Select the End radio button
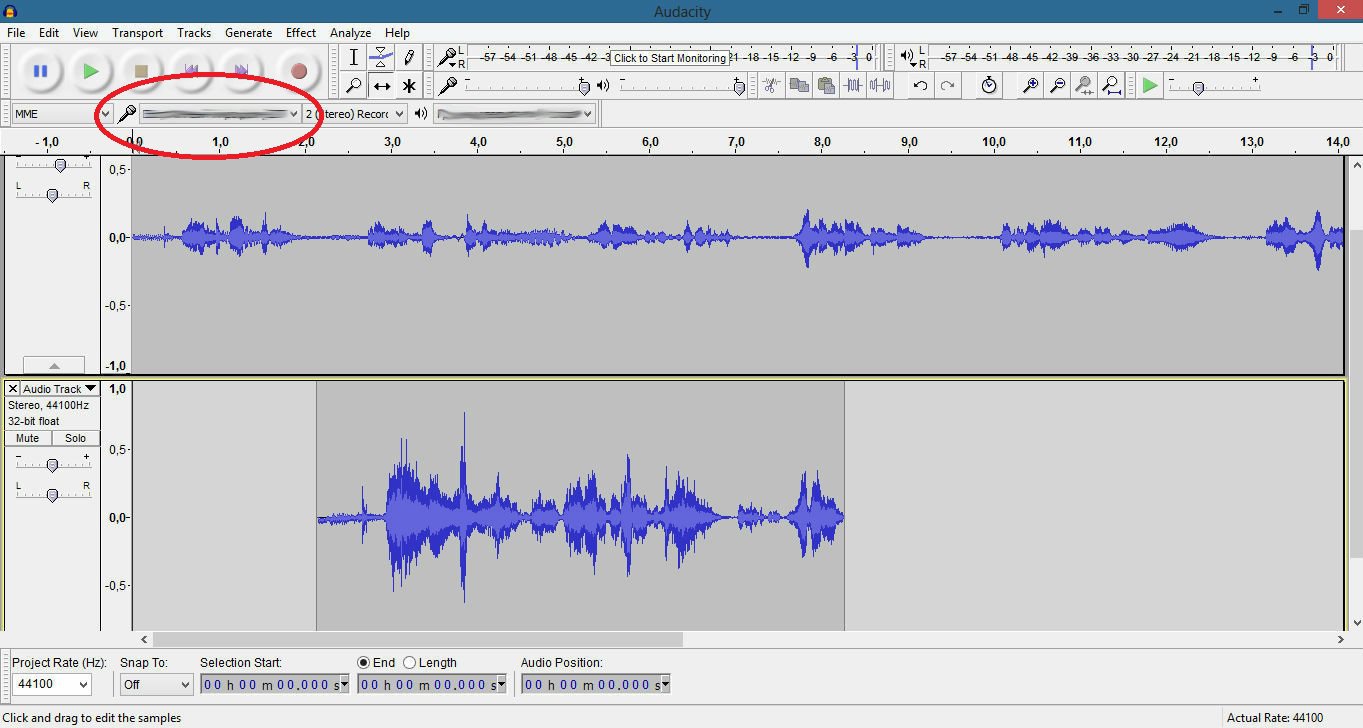This screenshot has height=728, width=1363. click(364, 663)
